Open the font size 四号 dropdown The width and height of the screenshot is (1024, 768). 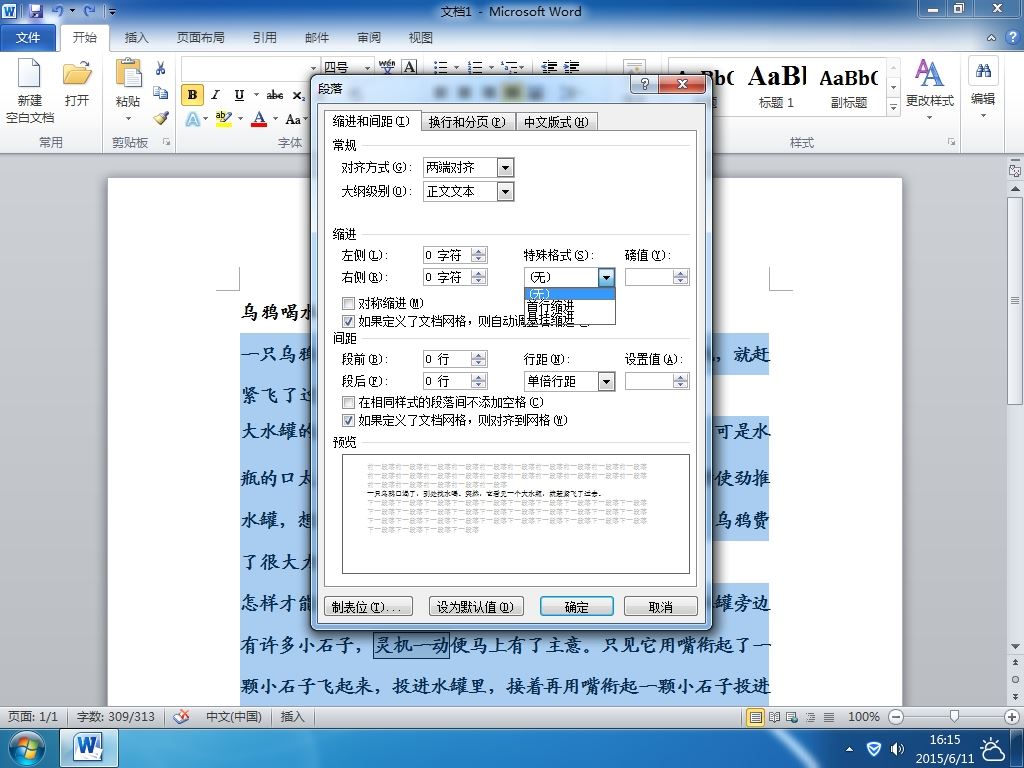(x=368, y=67)
